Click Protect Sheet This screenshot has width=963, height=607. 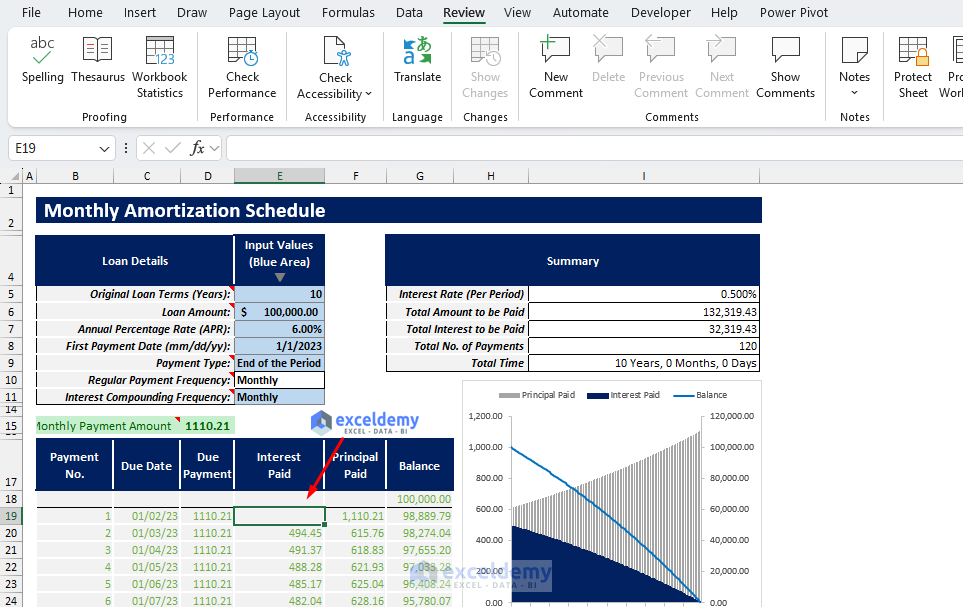point(912,65)
